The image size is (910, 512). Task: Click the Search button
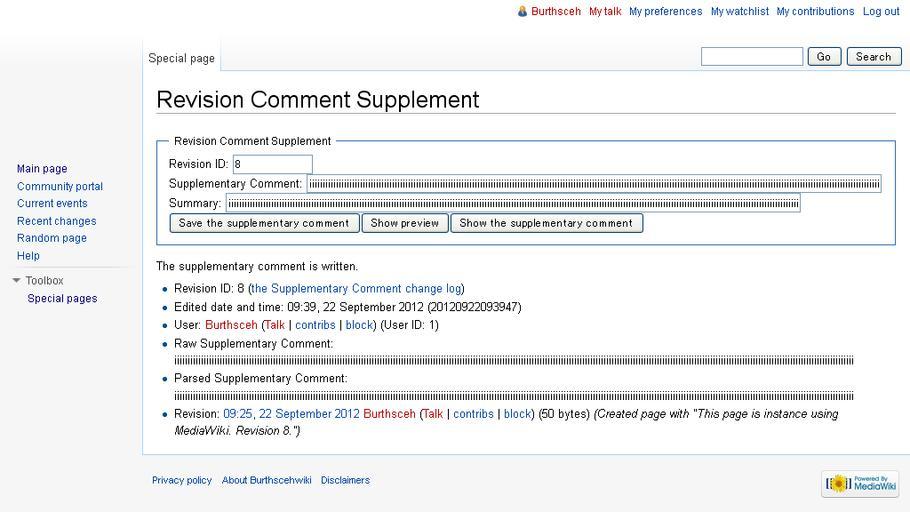[x=873, y=56]
